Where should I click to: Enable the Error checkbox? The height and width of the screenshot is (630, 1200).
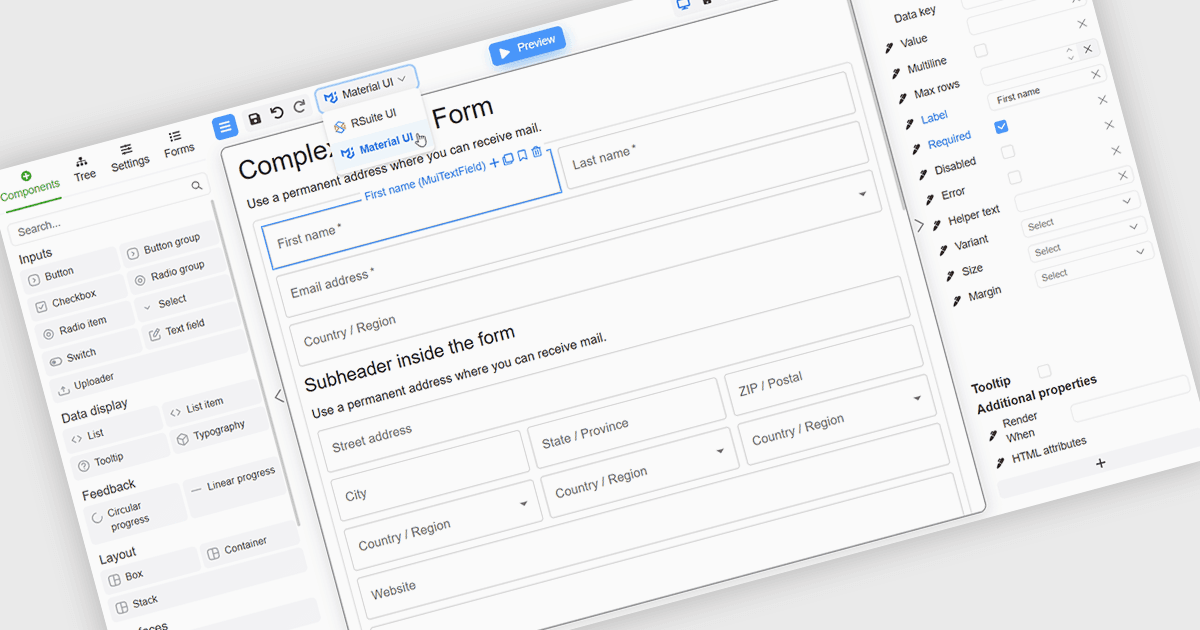[x=1015, y=177]
